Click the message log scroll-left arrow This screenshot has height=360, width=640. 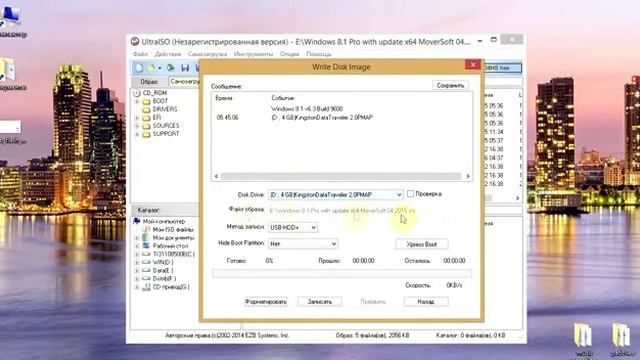pos(216,176)
